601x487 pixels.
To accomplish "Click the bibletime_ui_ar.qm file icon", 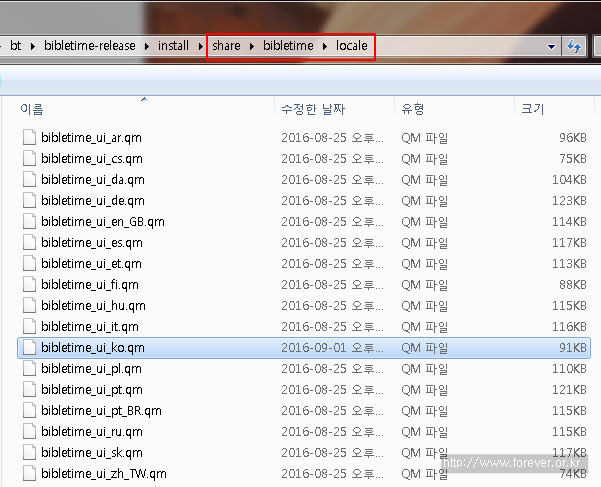I will point(30,137).
